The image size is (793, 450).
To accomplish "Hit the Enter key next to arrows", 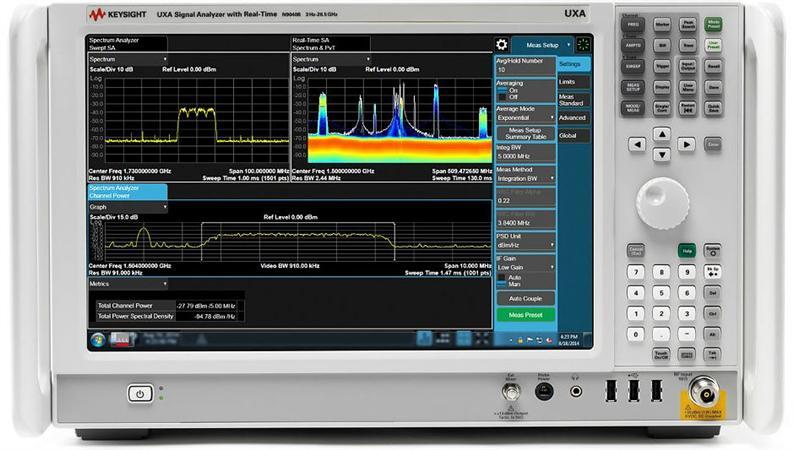I will click(x=713, y=145).
